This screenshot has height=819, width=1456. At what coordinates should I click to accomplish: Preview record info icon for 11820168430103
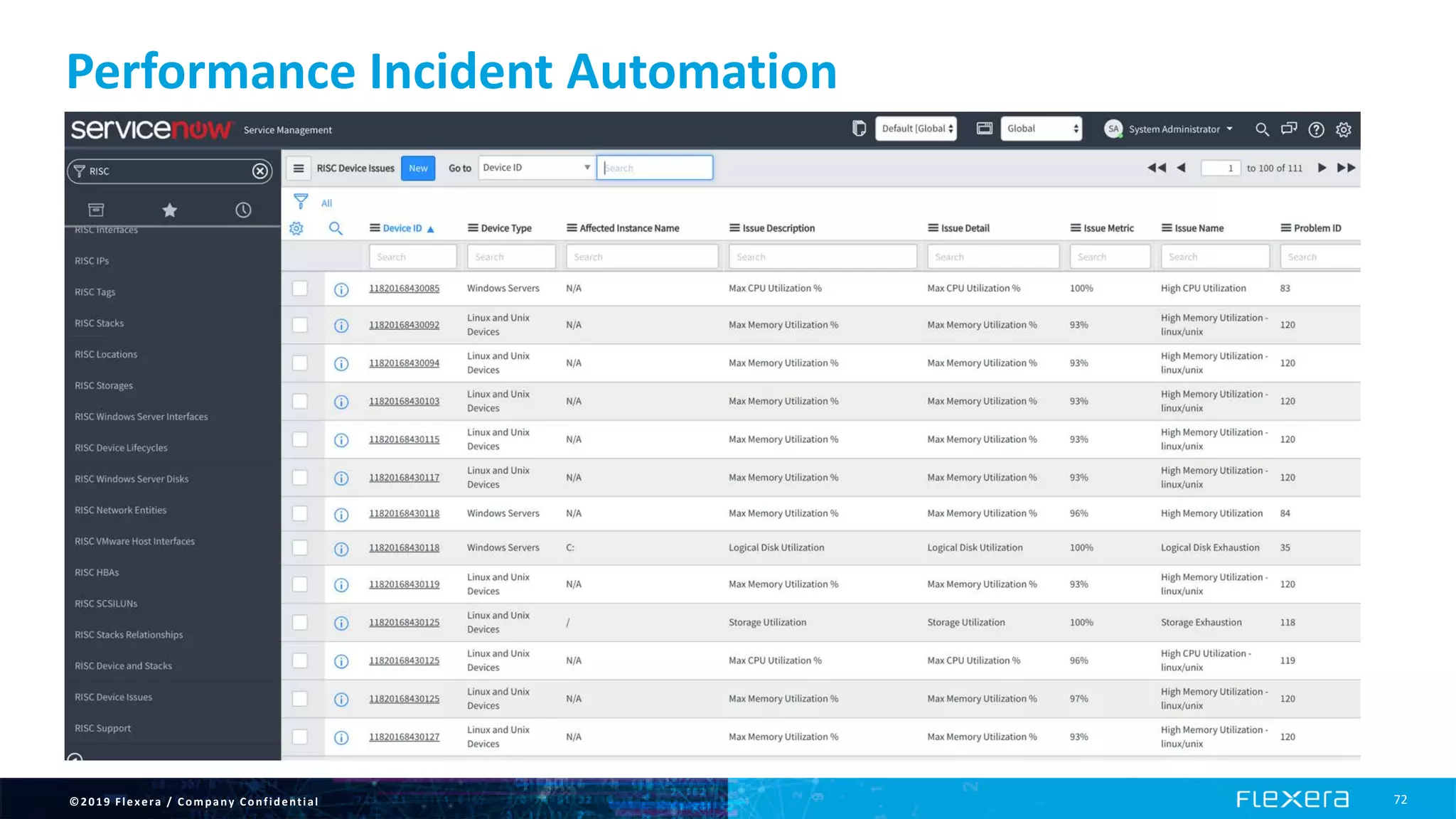tap(341, 402)
